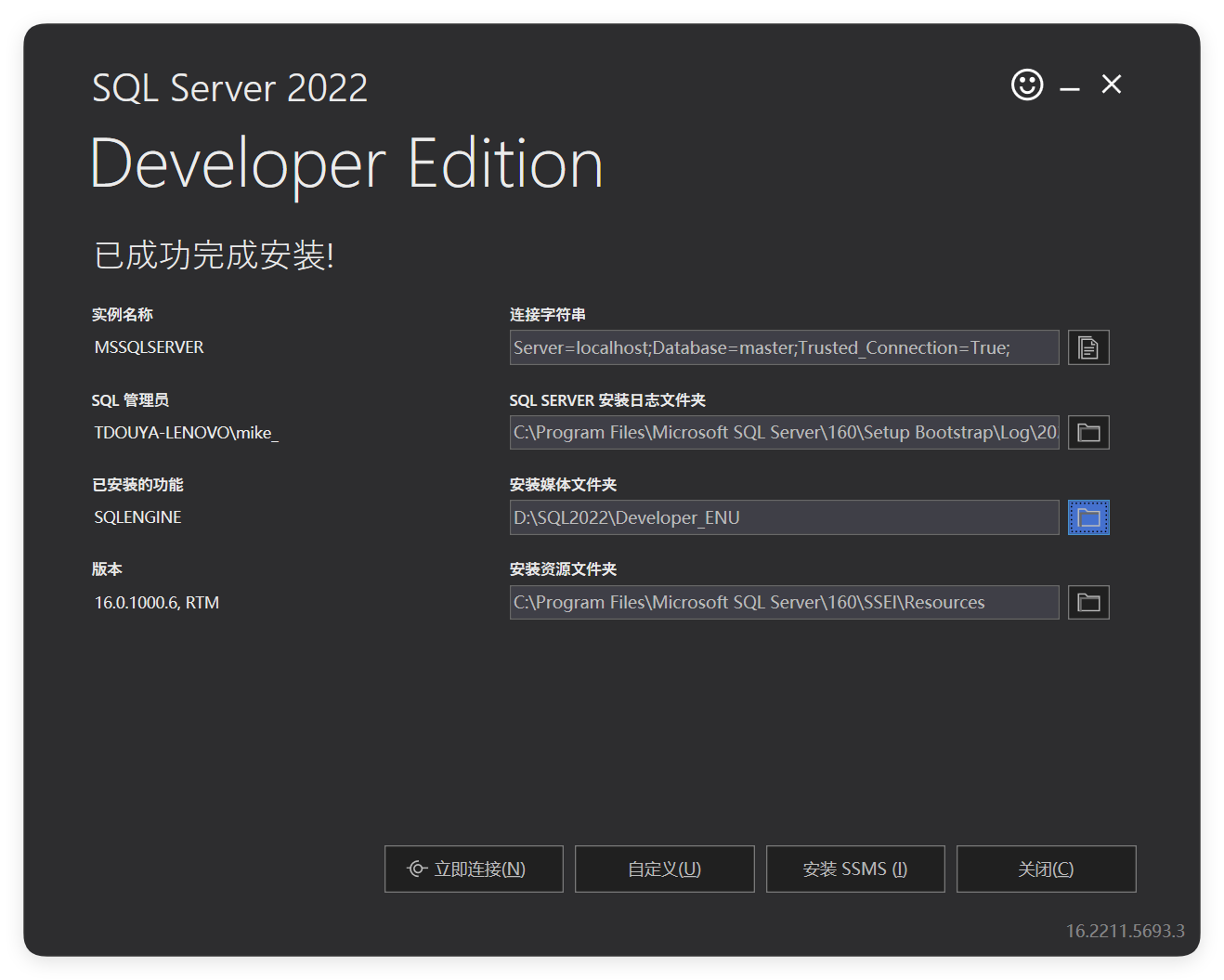Click the SQL Server 2022 title text
1224x980 pixels.
tap(230, 88)
